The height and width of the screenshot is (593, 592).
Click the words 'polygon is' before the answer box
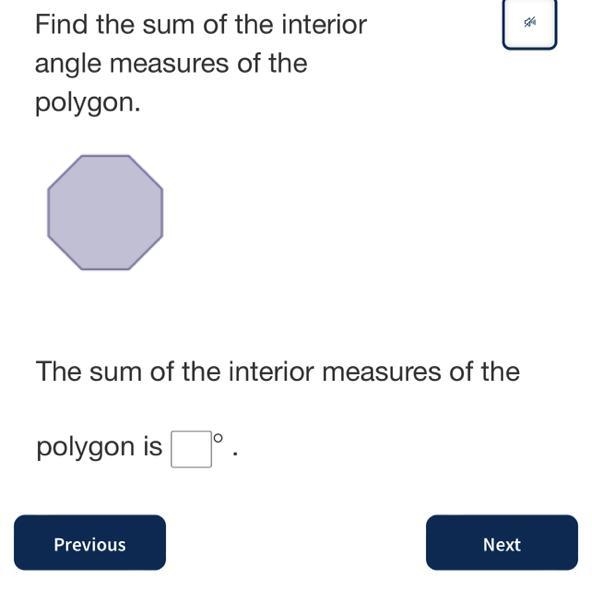(99, 447)
